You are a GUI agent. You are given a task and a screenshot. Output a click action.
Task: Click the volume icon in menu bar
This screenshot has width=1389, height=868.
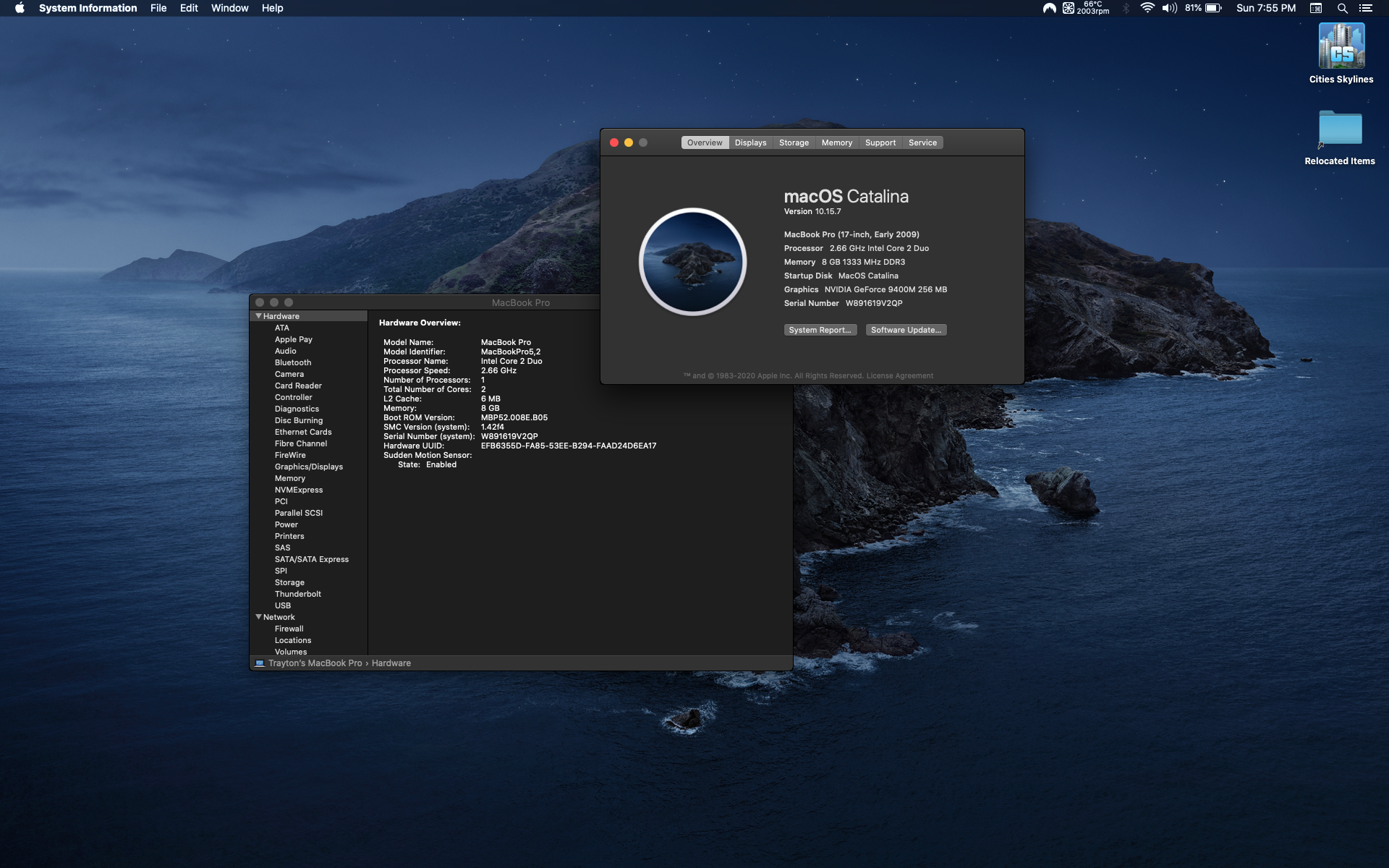pos(1169,8)
